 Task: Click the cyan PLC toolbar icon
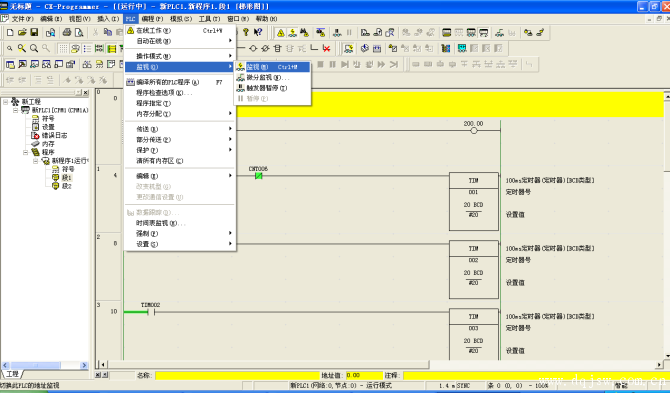tap(462, 48)
